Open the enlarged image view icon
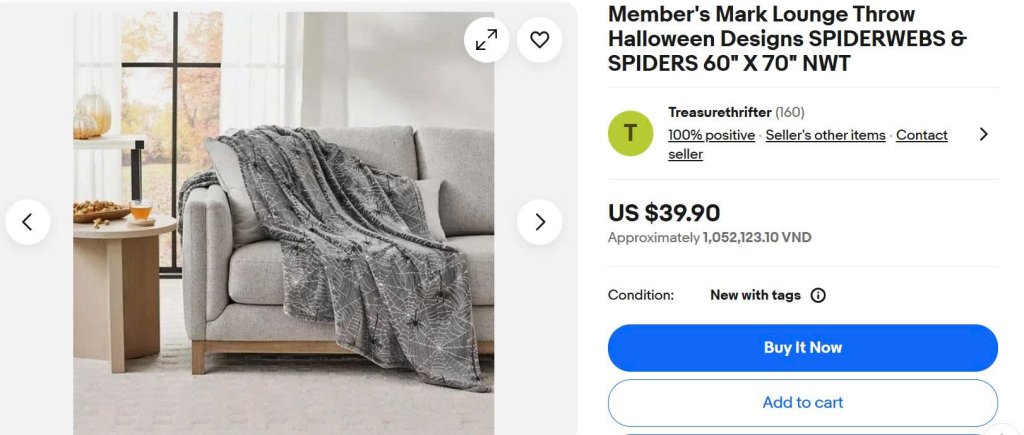Screen dimensions: 1024x435 (x=487, y=40)
